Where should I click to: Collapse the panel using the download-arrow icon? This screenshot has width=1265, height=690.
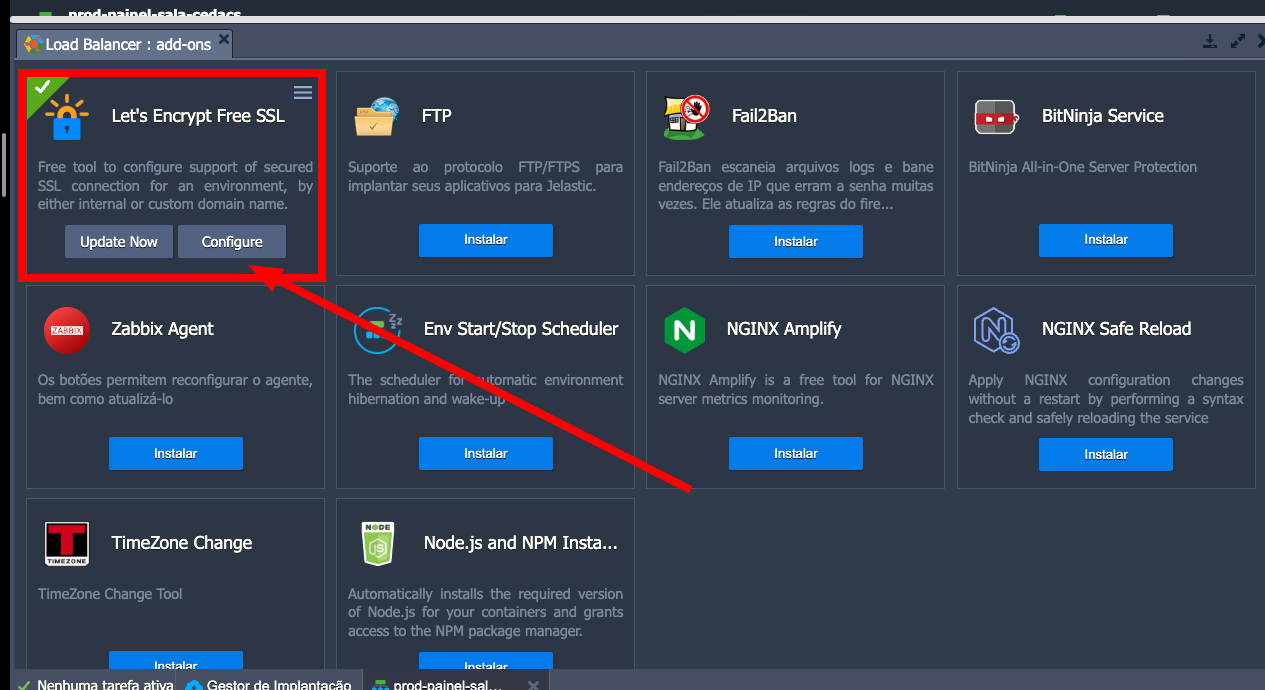click(1210, 42)
